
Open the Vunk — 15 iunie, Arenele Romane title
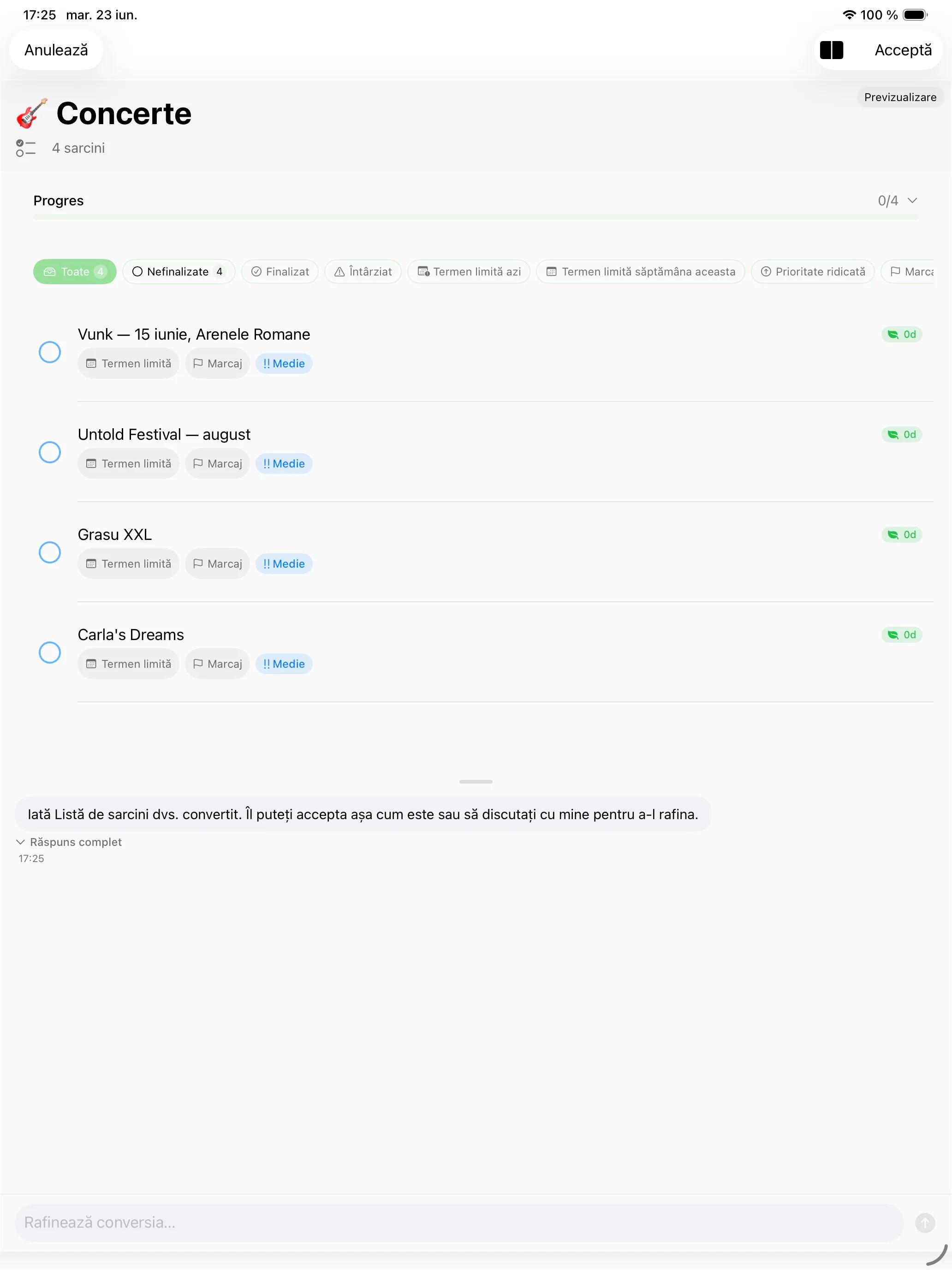click(194, 334)
